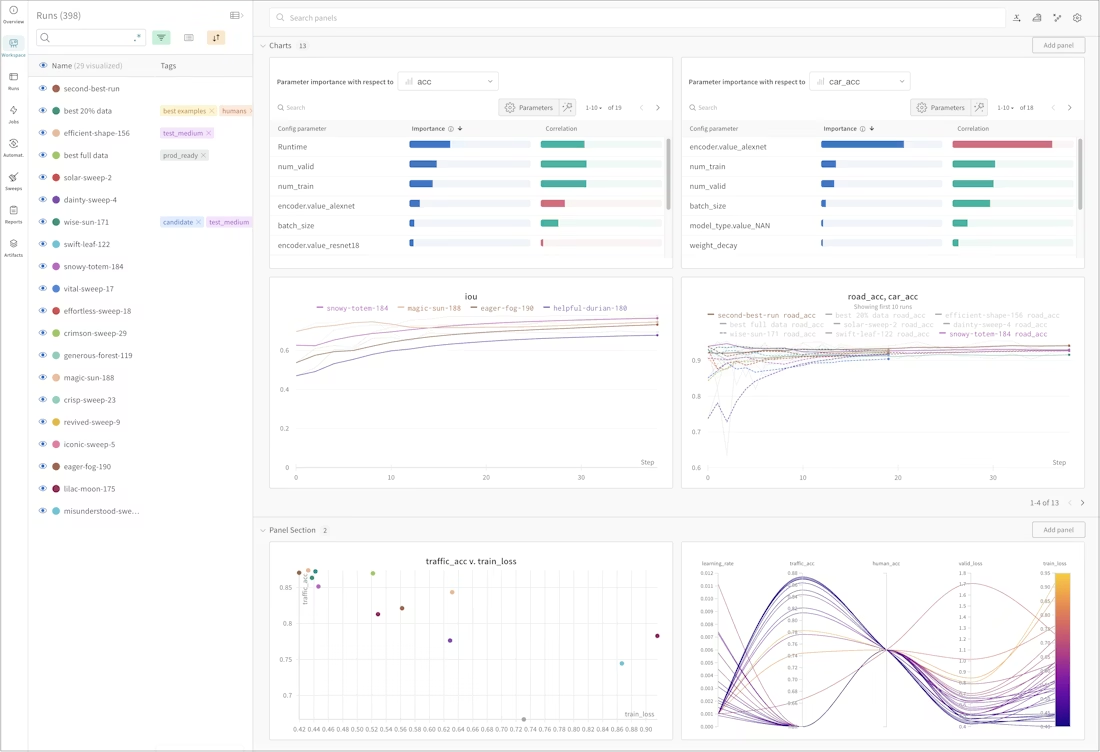Click Parameters button in acc panel
The height and width of the screenshot is (752, 1100).
click(x=530, y=107)
